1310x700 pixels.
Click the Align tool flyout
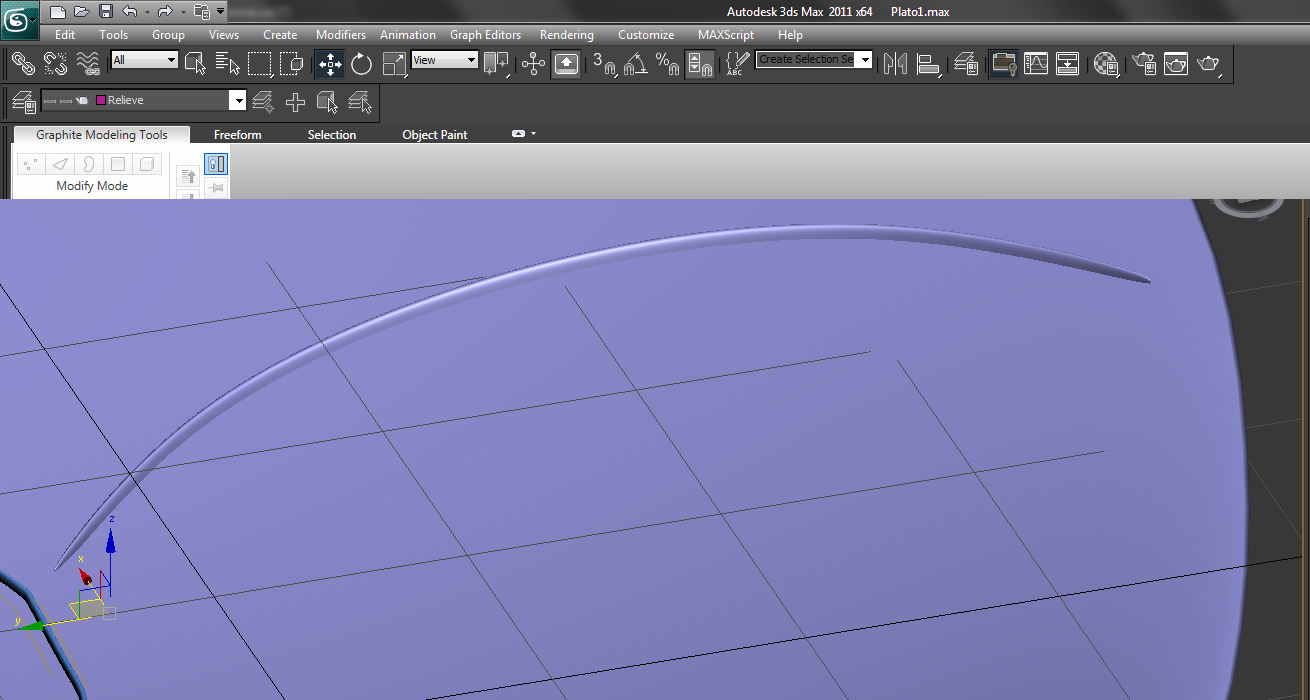coord(929,64)
